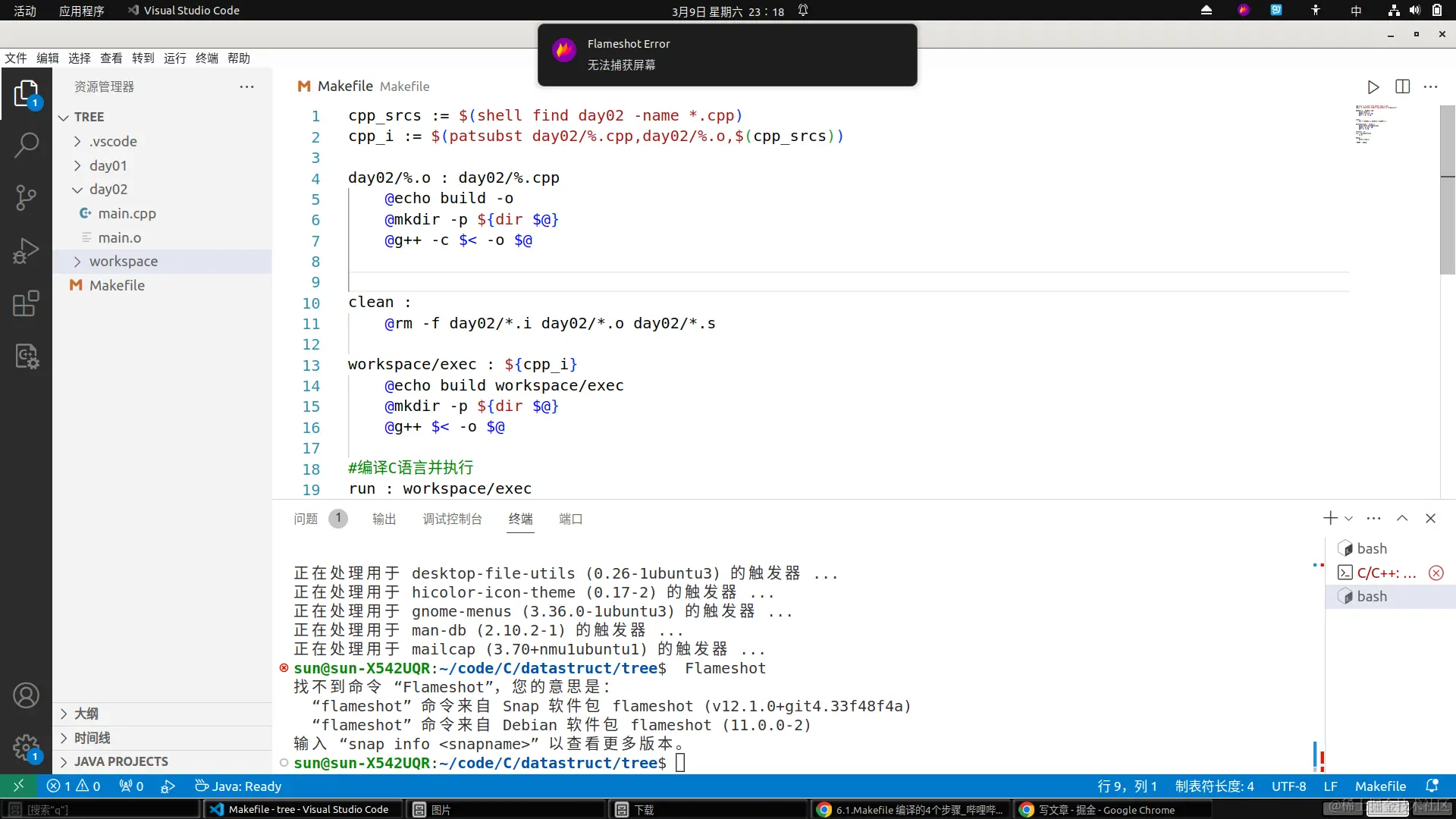Select UTF-8 encoding in status bar
The height and width of the screenshot is (819, 1456).
(x=1288, y=786)
